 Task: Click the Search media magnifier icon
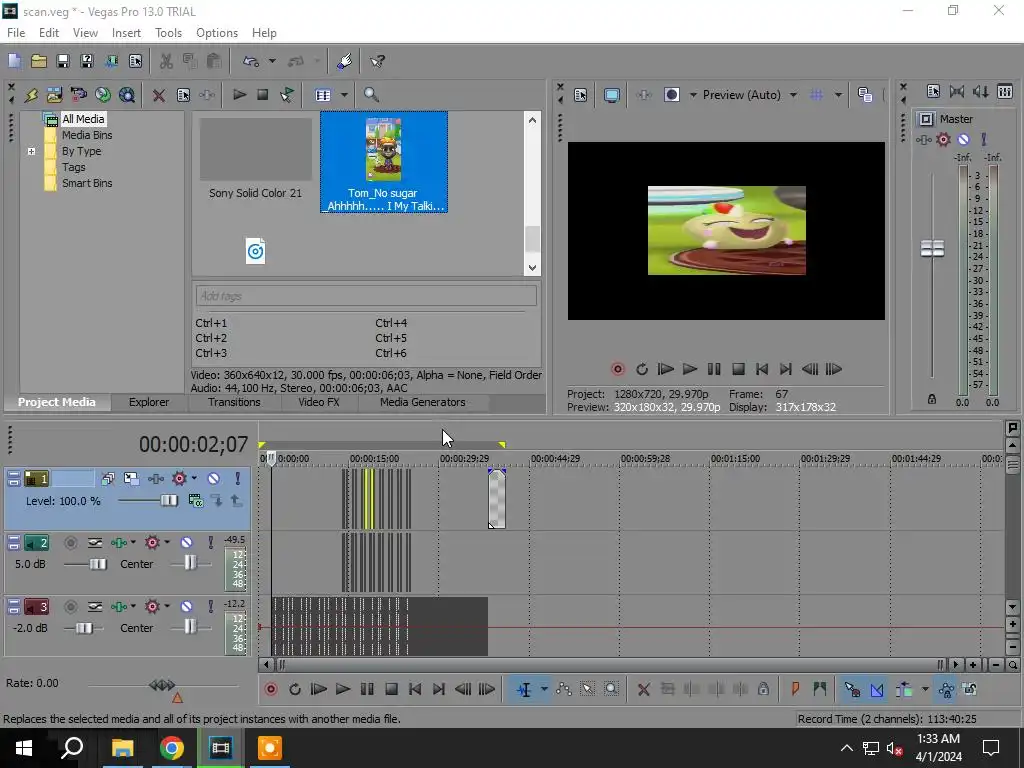click(x=371, y=95)
